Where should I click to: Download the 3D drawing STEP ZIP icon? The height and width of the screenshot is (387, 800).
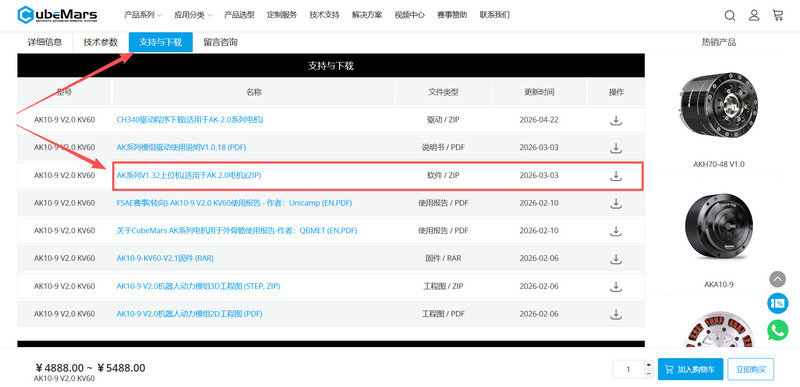coord(616,286)
